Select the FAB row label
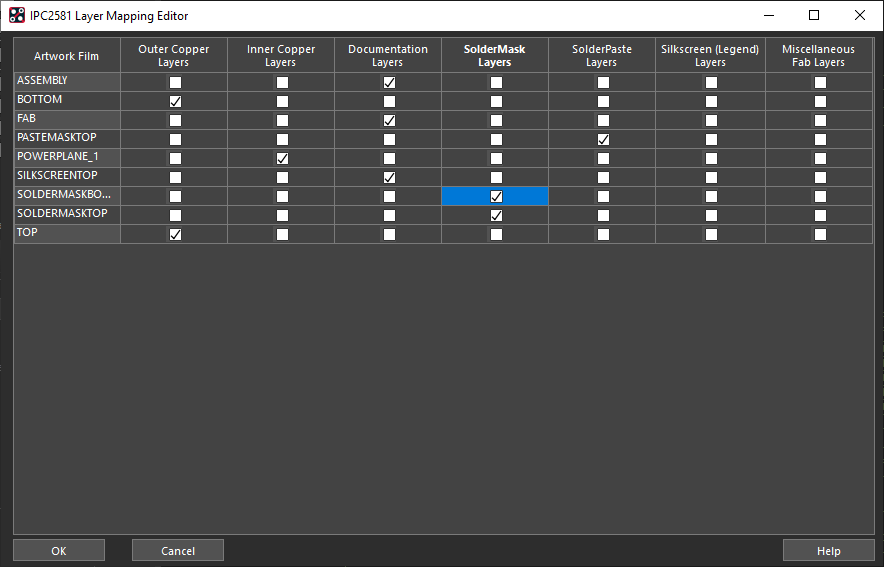The height and width of the screenshot is (567, 884). (67, 119)
